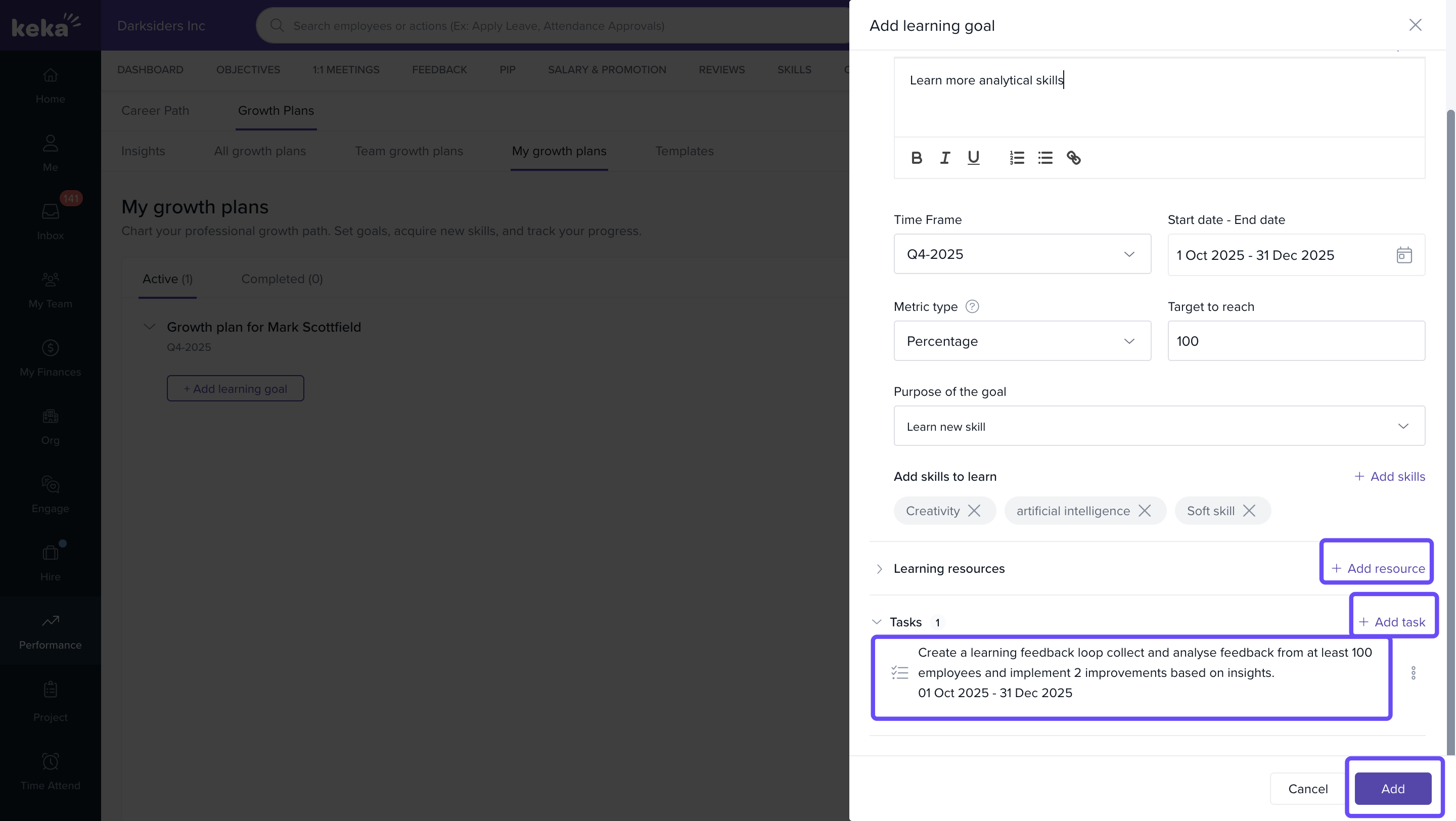Open the Metric type Percentage dropdown
This screenshot has width=1456, height=821.
1021,341
